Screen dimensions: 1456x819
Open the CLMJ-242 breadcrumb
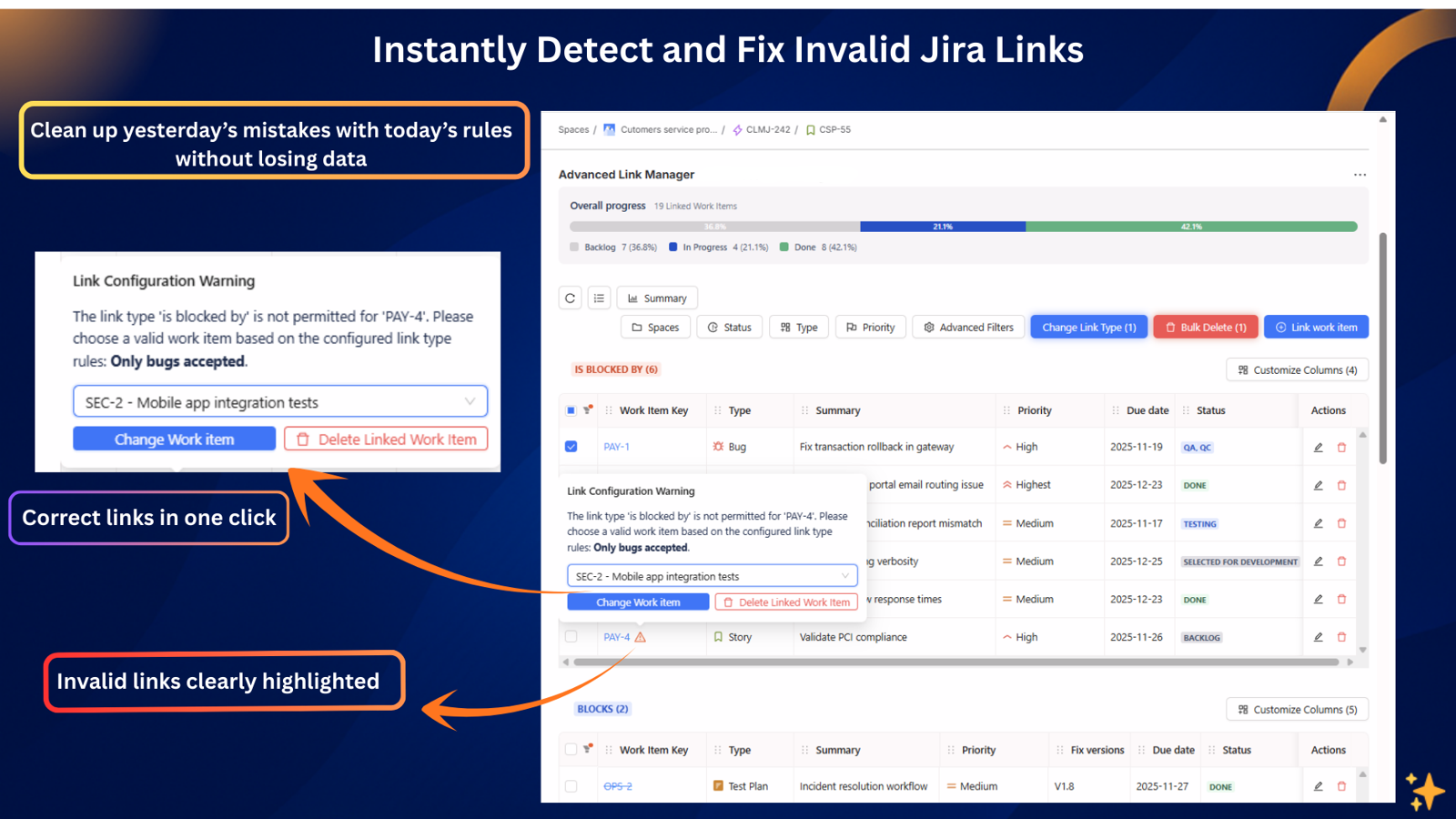(x=768, y=130)
